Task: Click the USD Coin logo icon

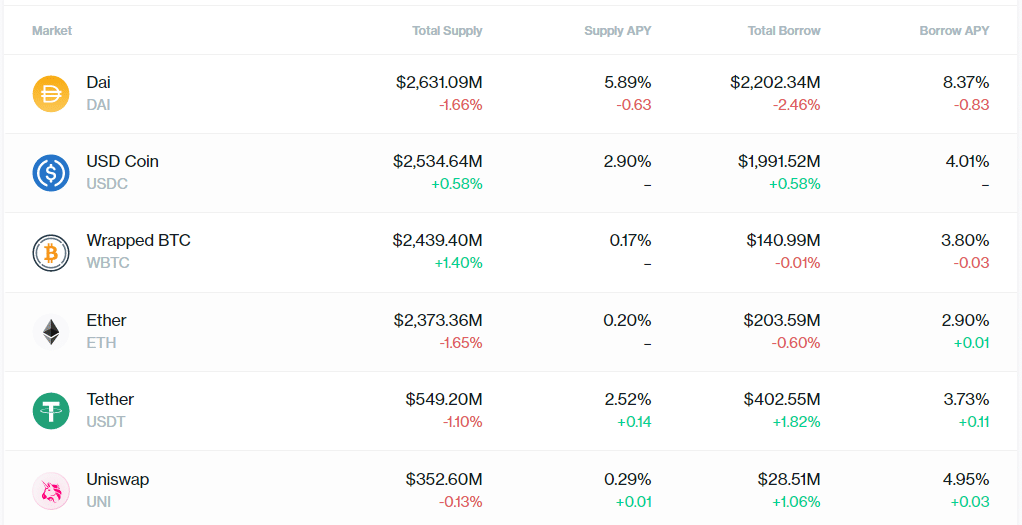Action: pos(51,173)
